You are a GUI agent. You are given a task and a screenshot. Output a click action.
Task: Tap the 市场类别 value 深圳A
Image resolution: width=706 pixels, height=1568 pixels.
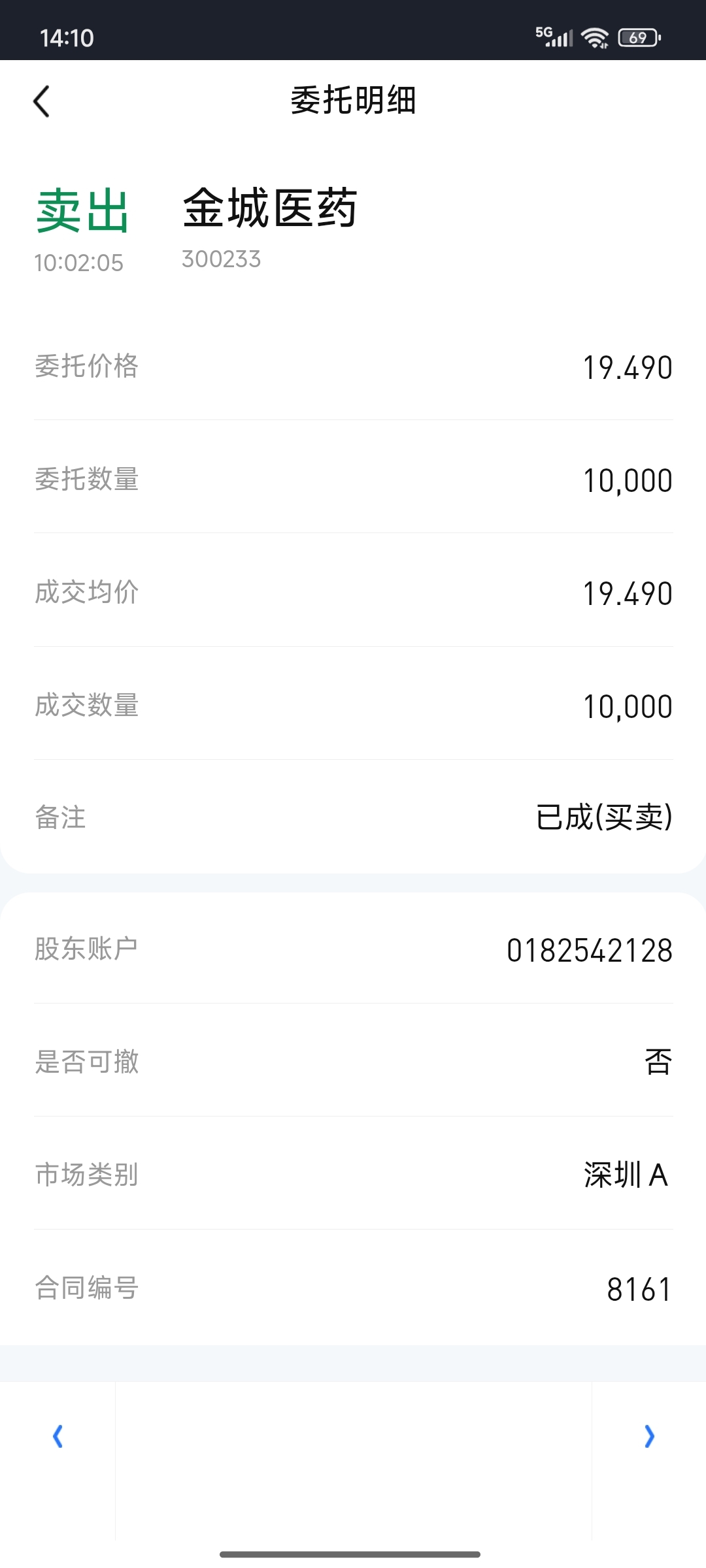(x=626, y=1175)
